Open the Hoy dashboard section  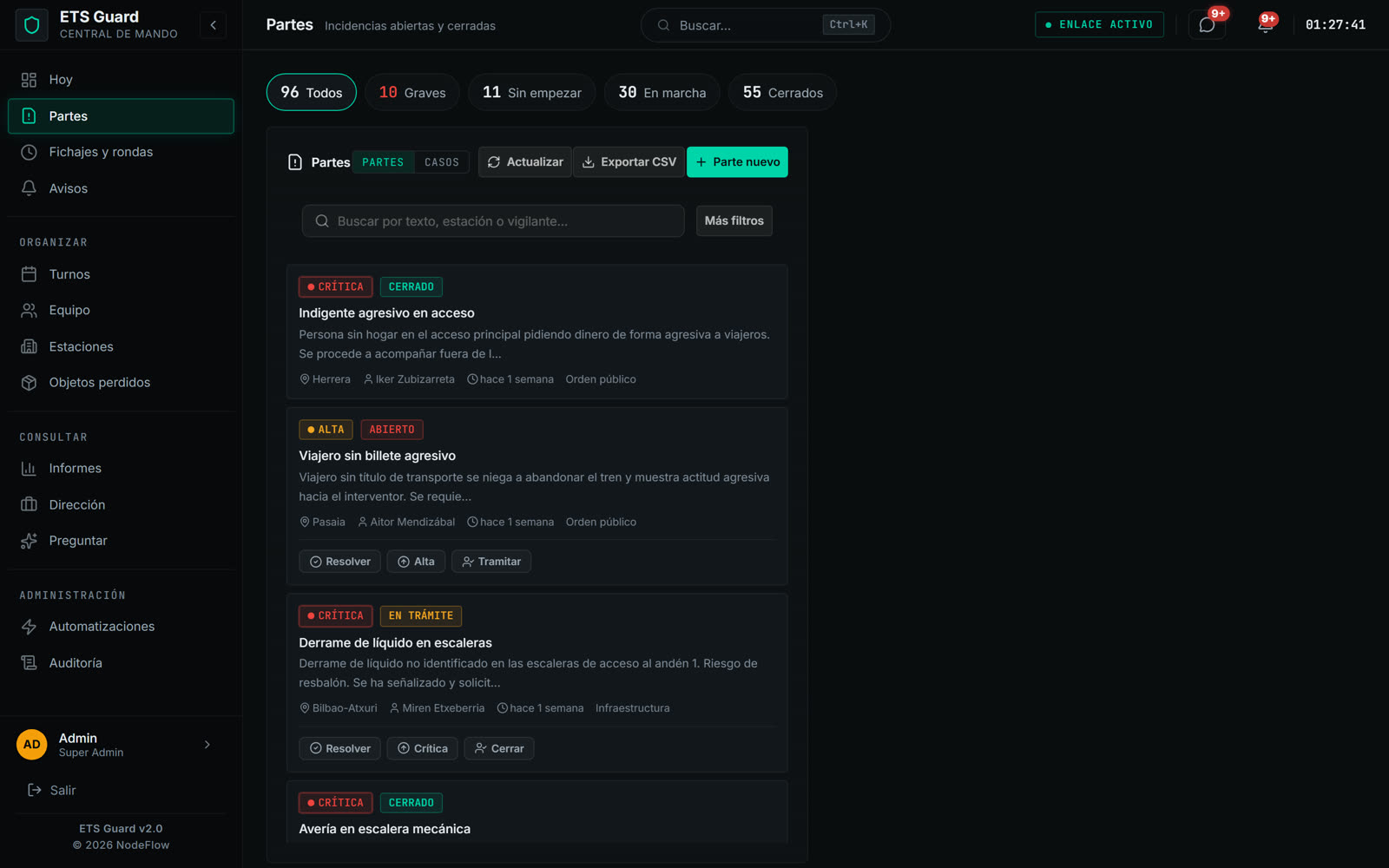click(x=121, y=80)
